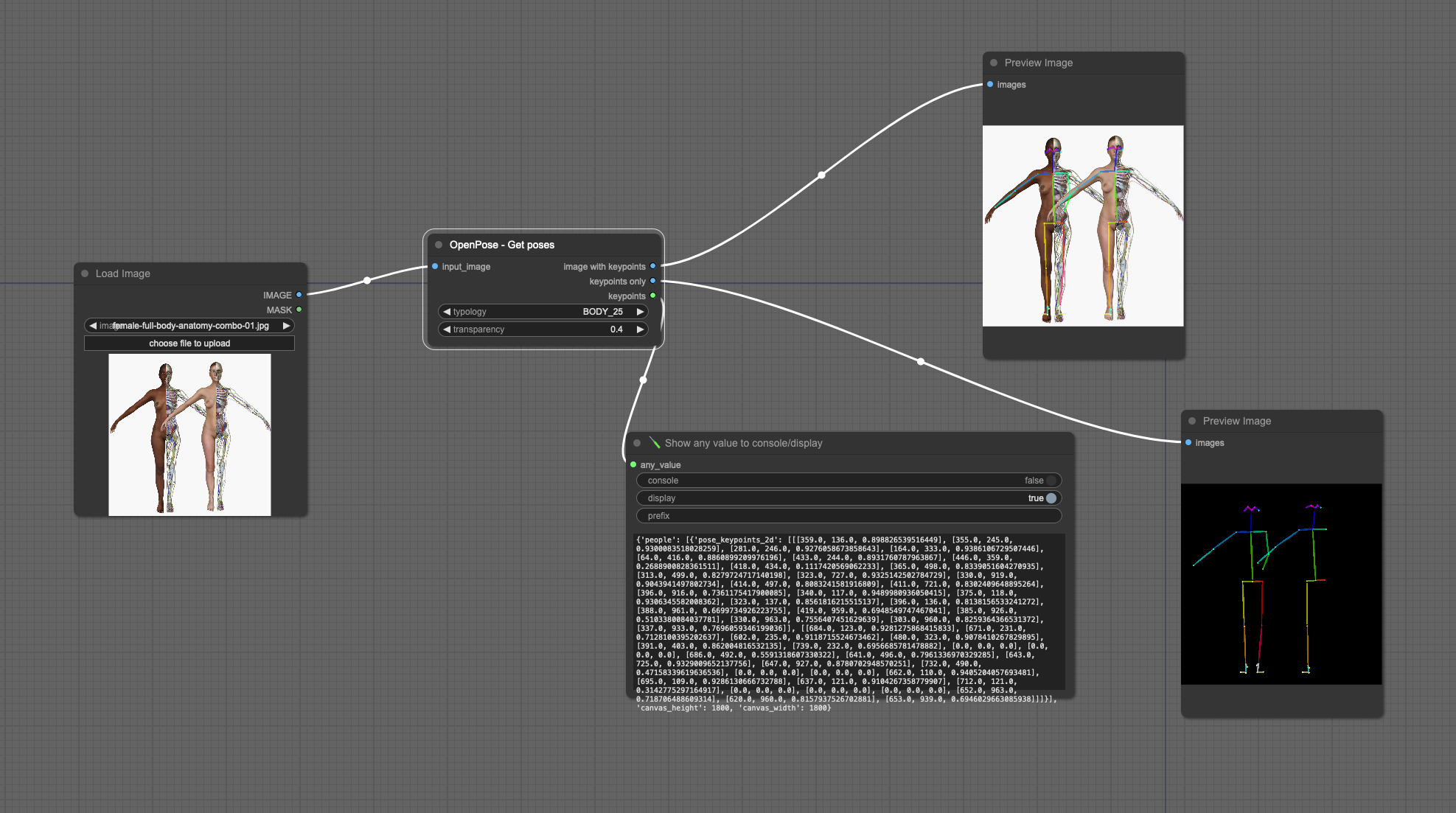Open the typology BODY_25 combo box
Image resolution: width=1456 pixels, height=813 pixels.
click(x=543, y=312)
